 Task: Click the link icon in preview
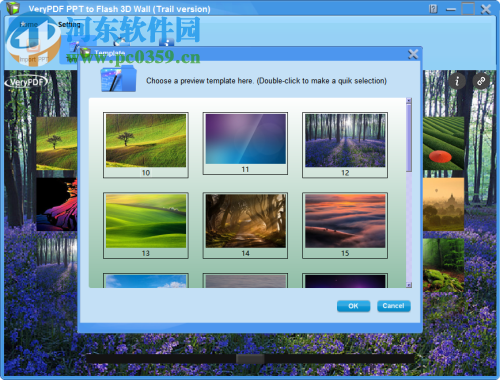481,81
